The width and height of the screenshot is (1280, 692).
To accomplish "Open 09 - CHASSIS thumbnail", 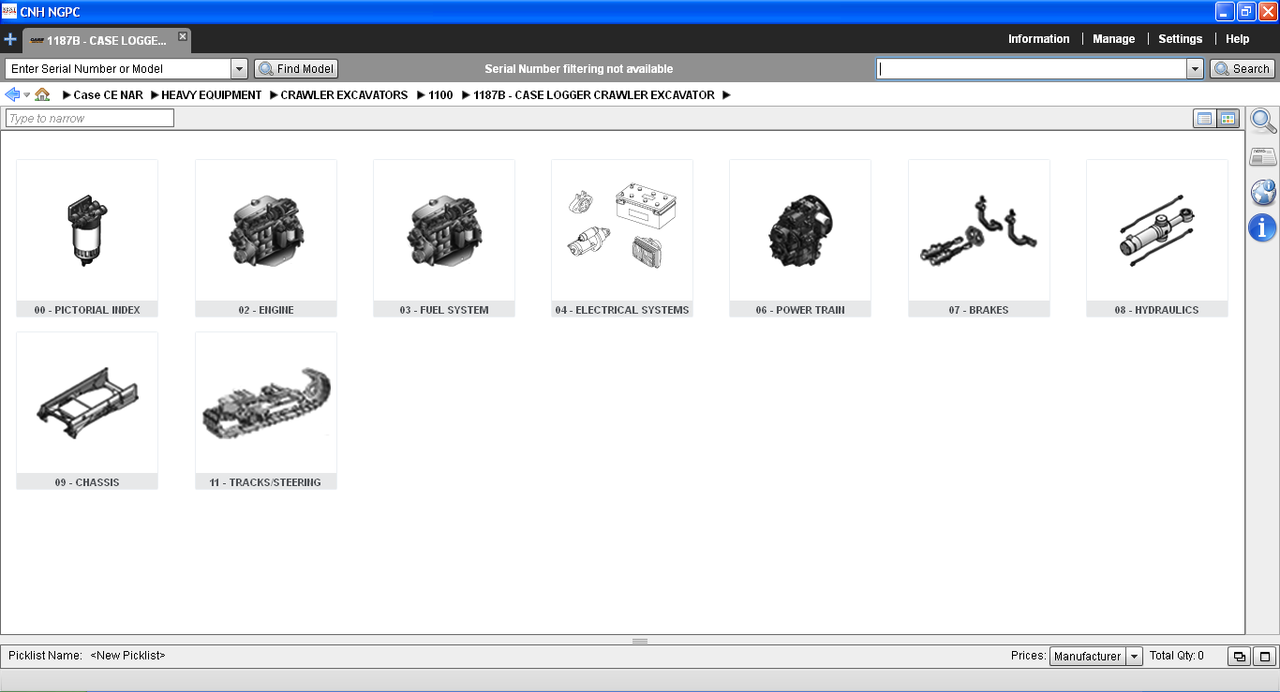I will point(87,411).
